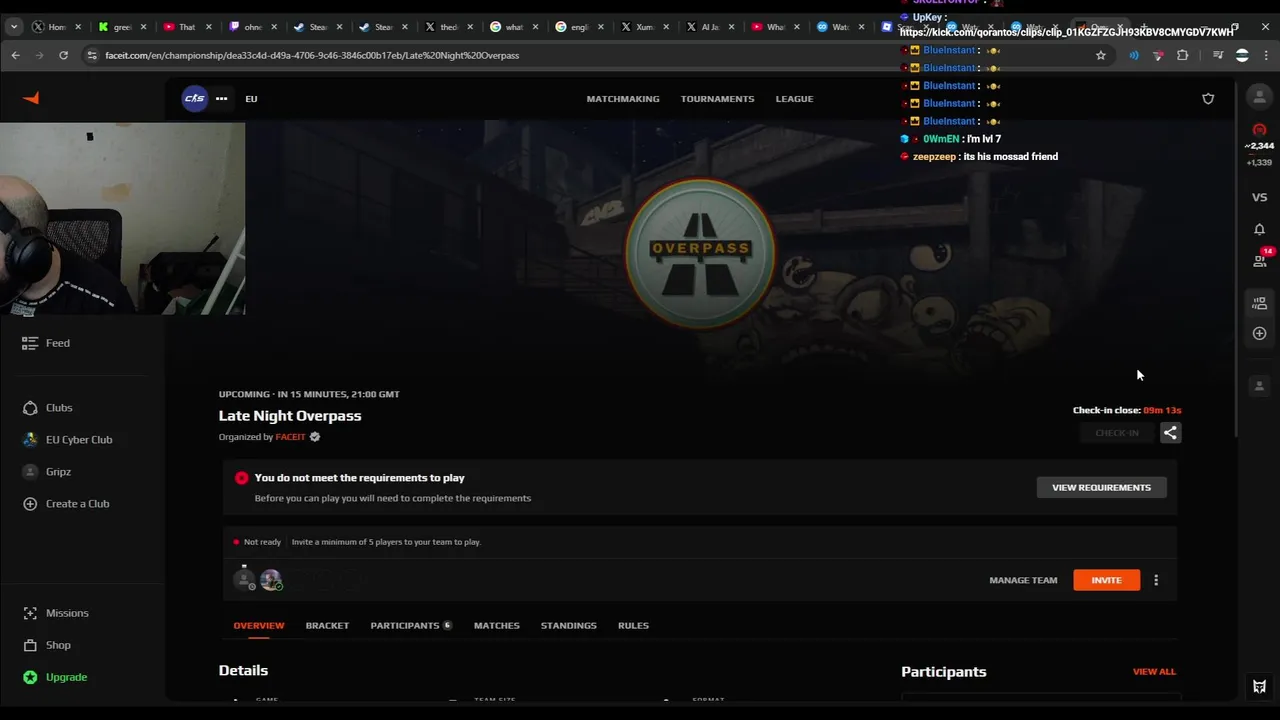The width and height of the screenshot is (1280, 720).
Task: Open friends list with 14 badge
Action: (1260, 259)
